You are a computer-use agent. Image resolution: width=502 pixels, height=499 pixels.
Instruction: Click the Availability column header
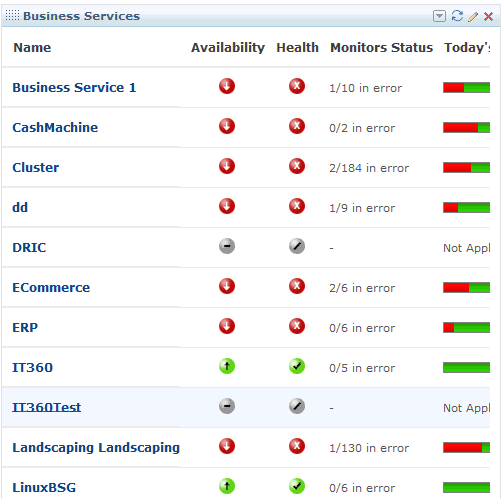pos(228,48)
